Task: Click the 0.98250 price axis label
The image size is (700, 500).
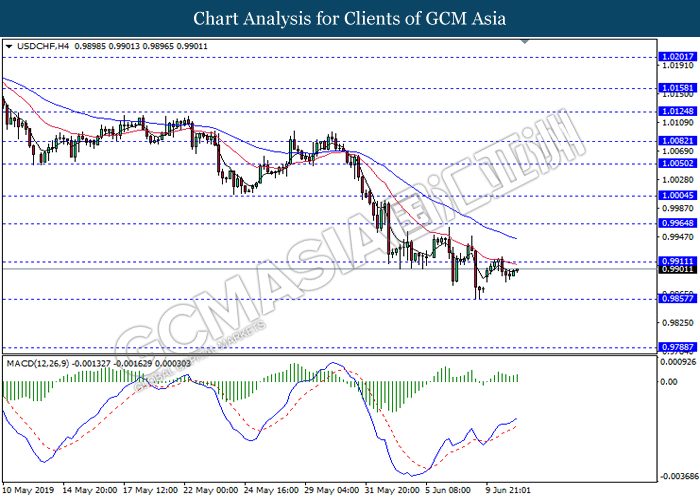Action: [x=678, y=323]
